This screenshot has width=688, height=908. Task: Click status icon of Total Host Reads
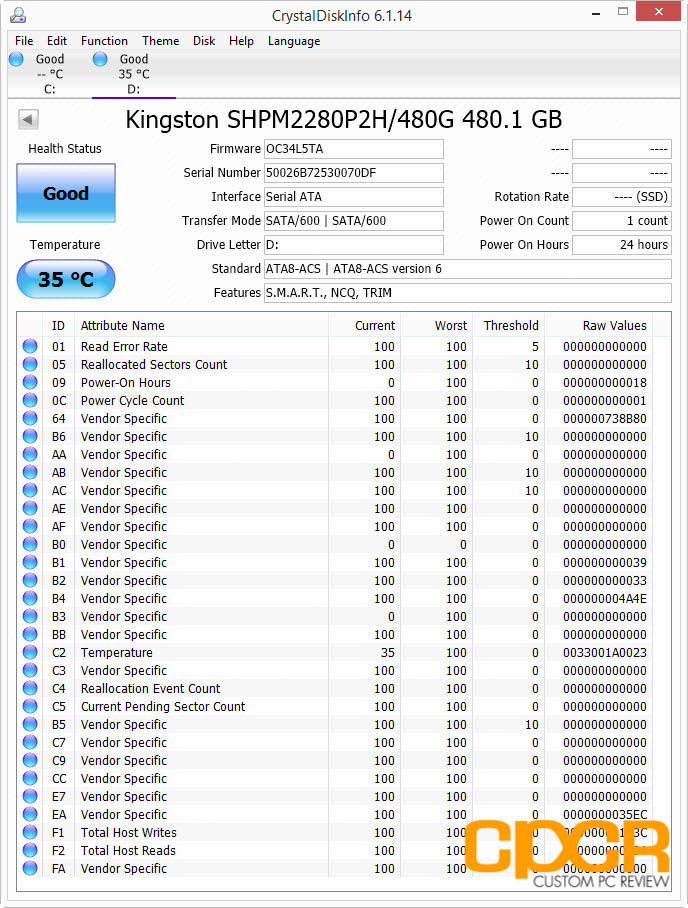[x=30, y=850]
